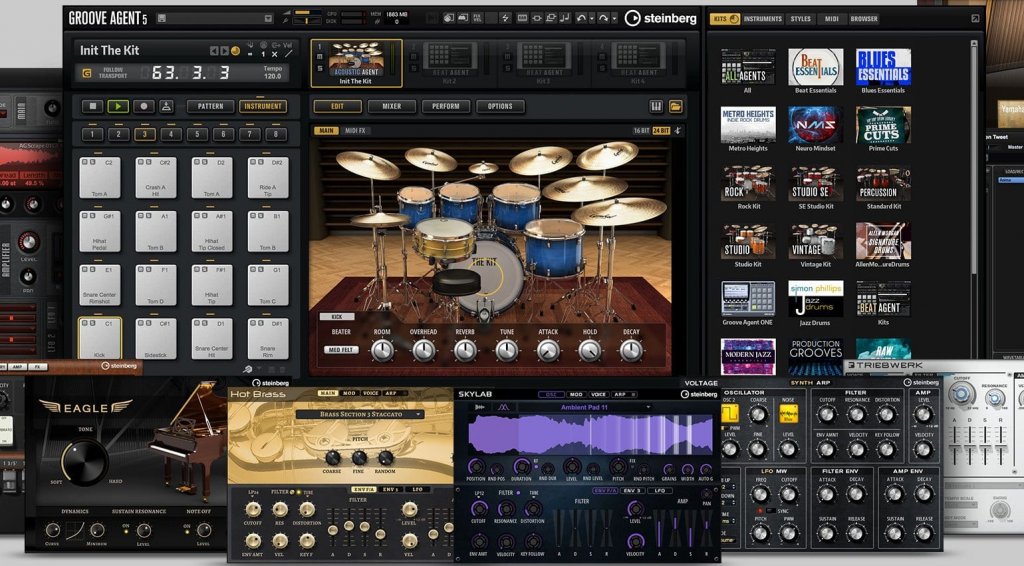Open the Vintage Kit thumbnail
The height and width of the screenshot is (566, 1024).
(815, 241)
